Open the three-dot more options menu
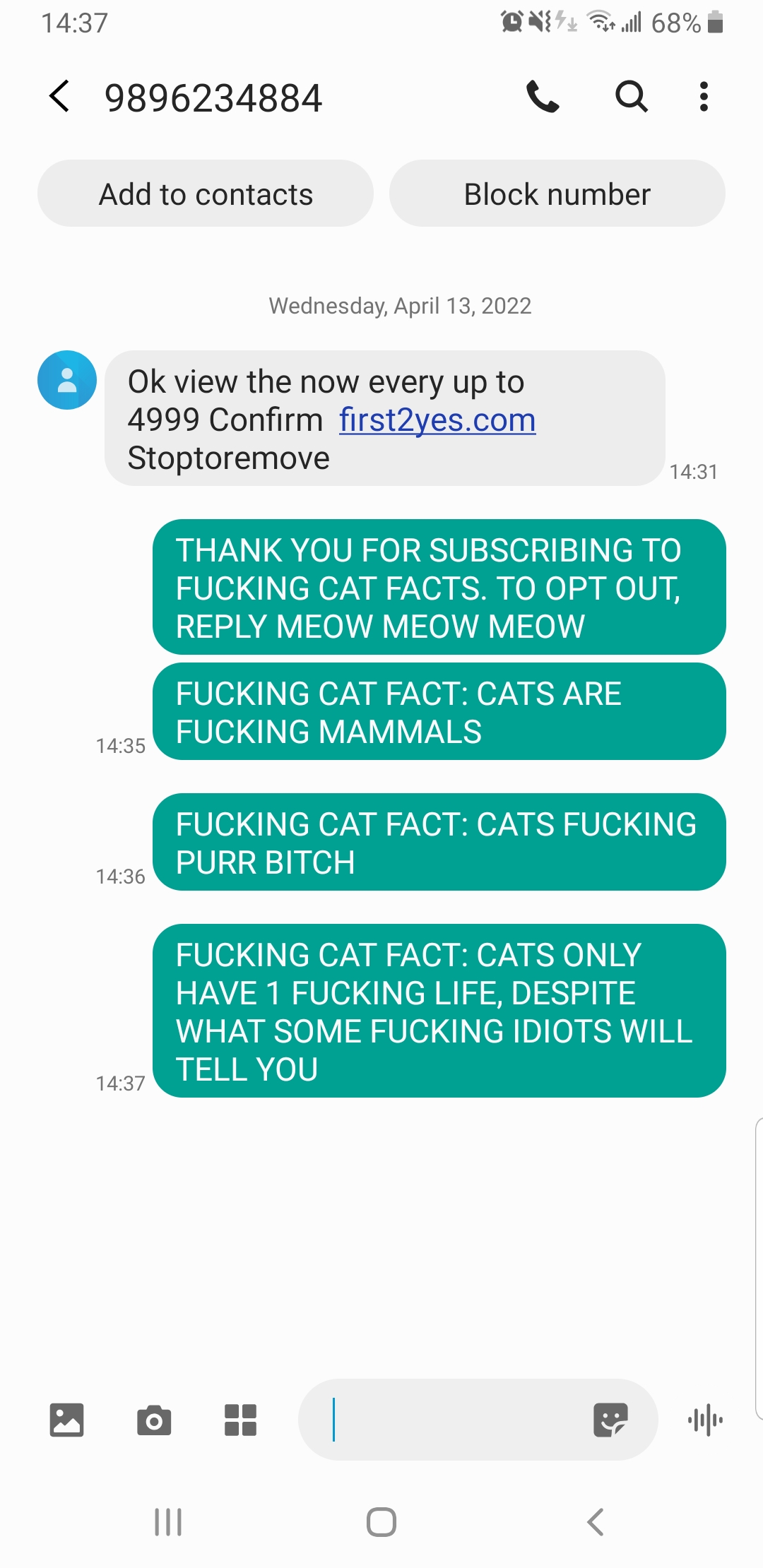The width and height of the screenshot is (763, 1568). [x=704, y=96]
